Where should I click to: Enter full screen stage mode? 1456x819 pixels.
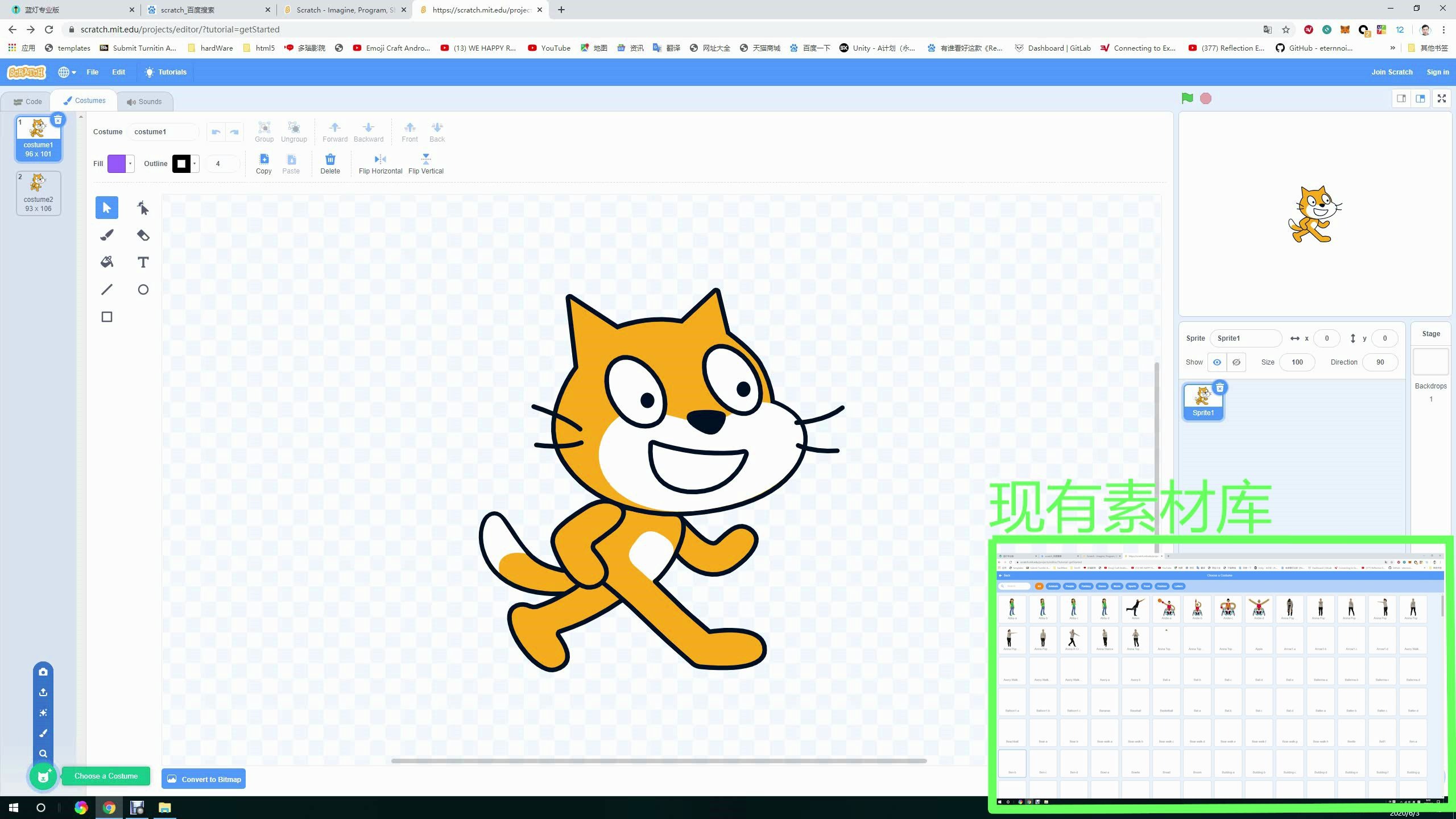(x=1442, y=98)
